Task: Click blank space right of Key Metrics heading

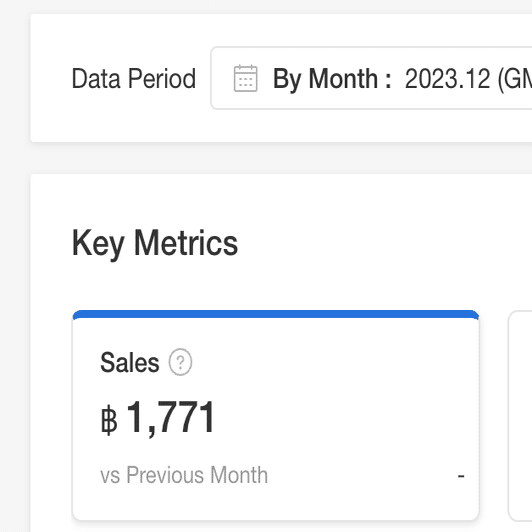Action: [x=383, y=243]
